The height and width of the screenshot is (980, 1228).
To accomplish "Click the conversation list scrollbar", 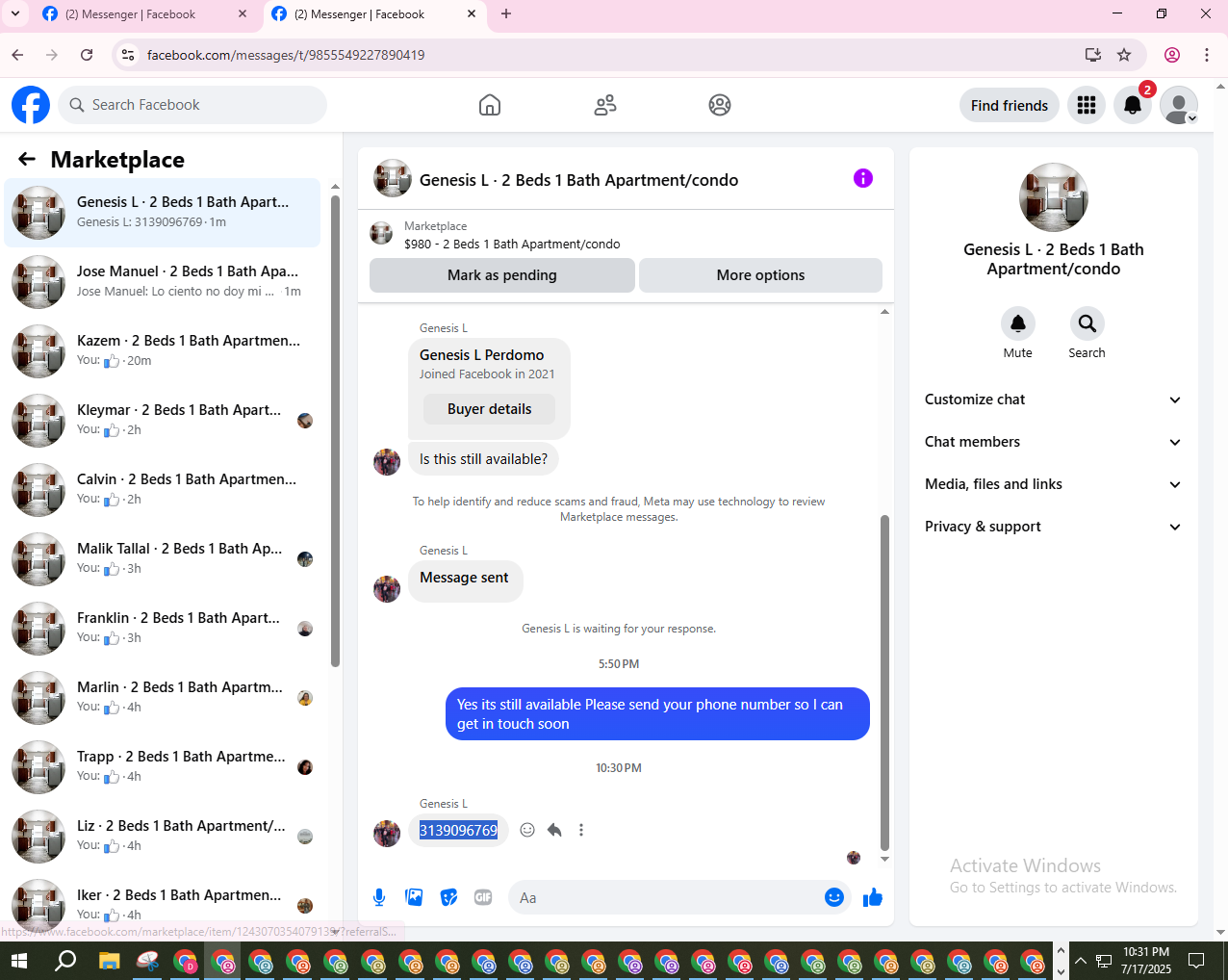I will tap(335, 431).
